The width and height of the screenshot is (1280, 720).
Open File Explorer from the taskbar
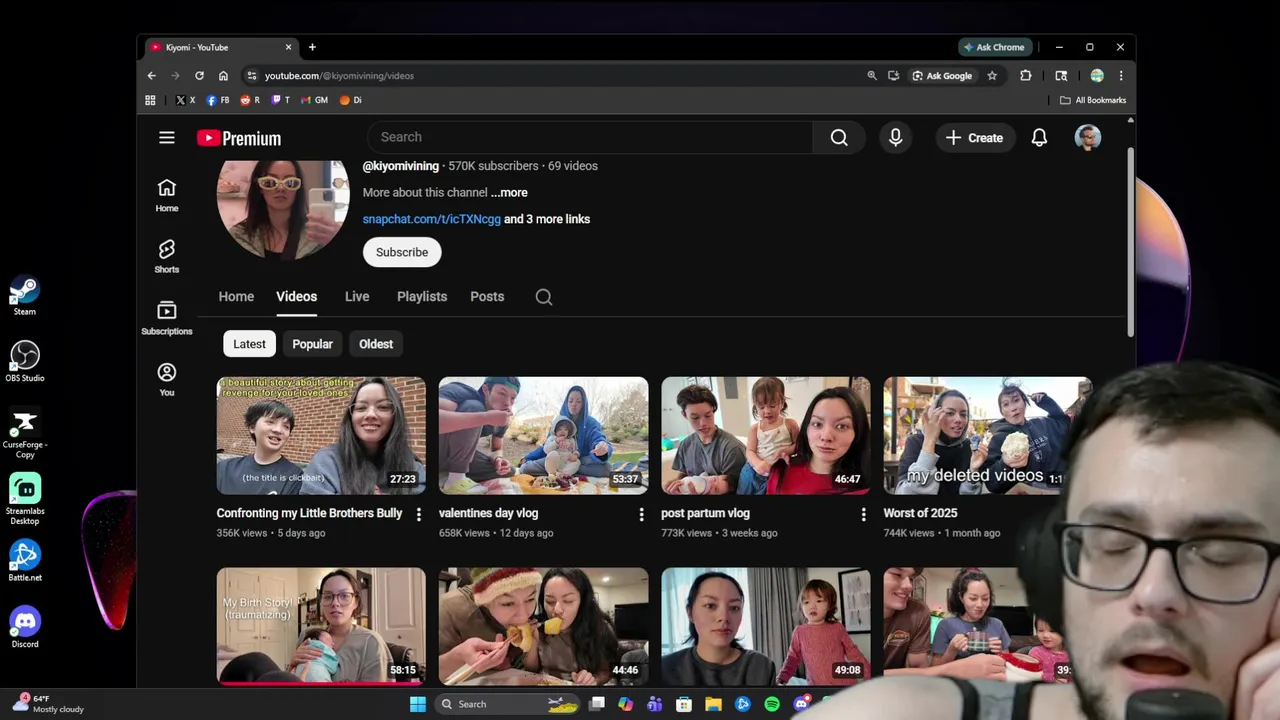(713, 704)
